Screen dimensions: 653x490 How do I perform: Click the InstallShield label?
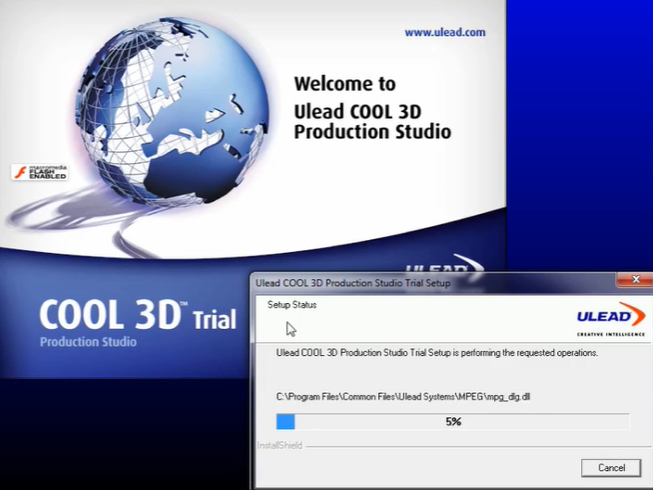tap(279, 445)
